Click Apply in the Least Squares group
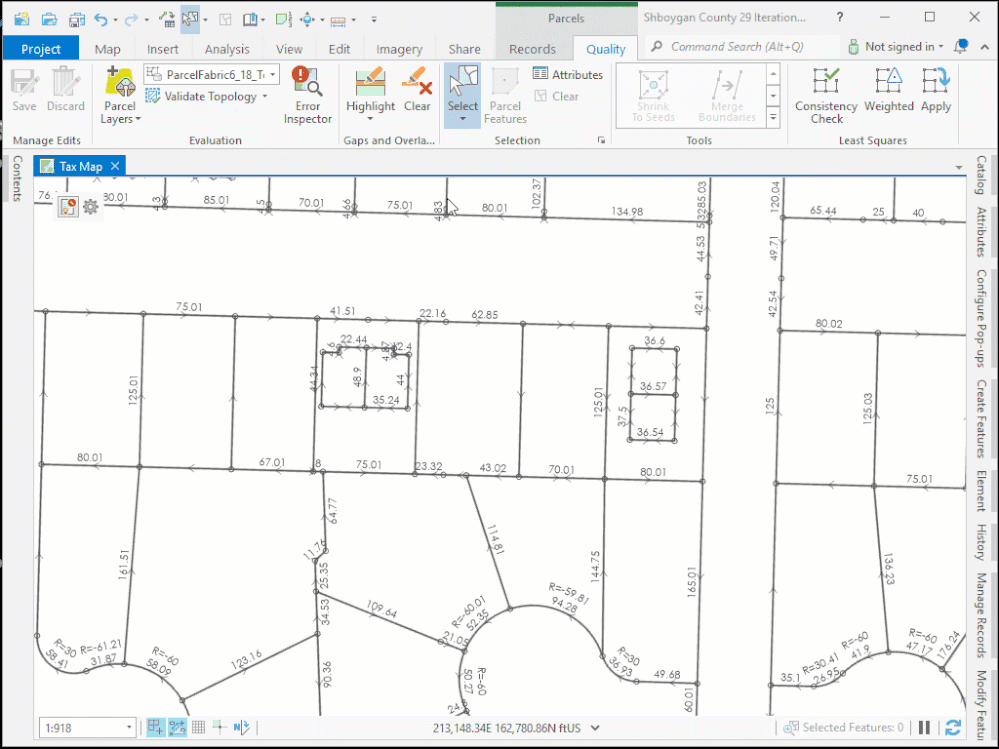 point(936,95)
